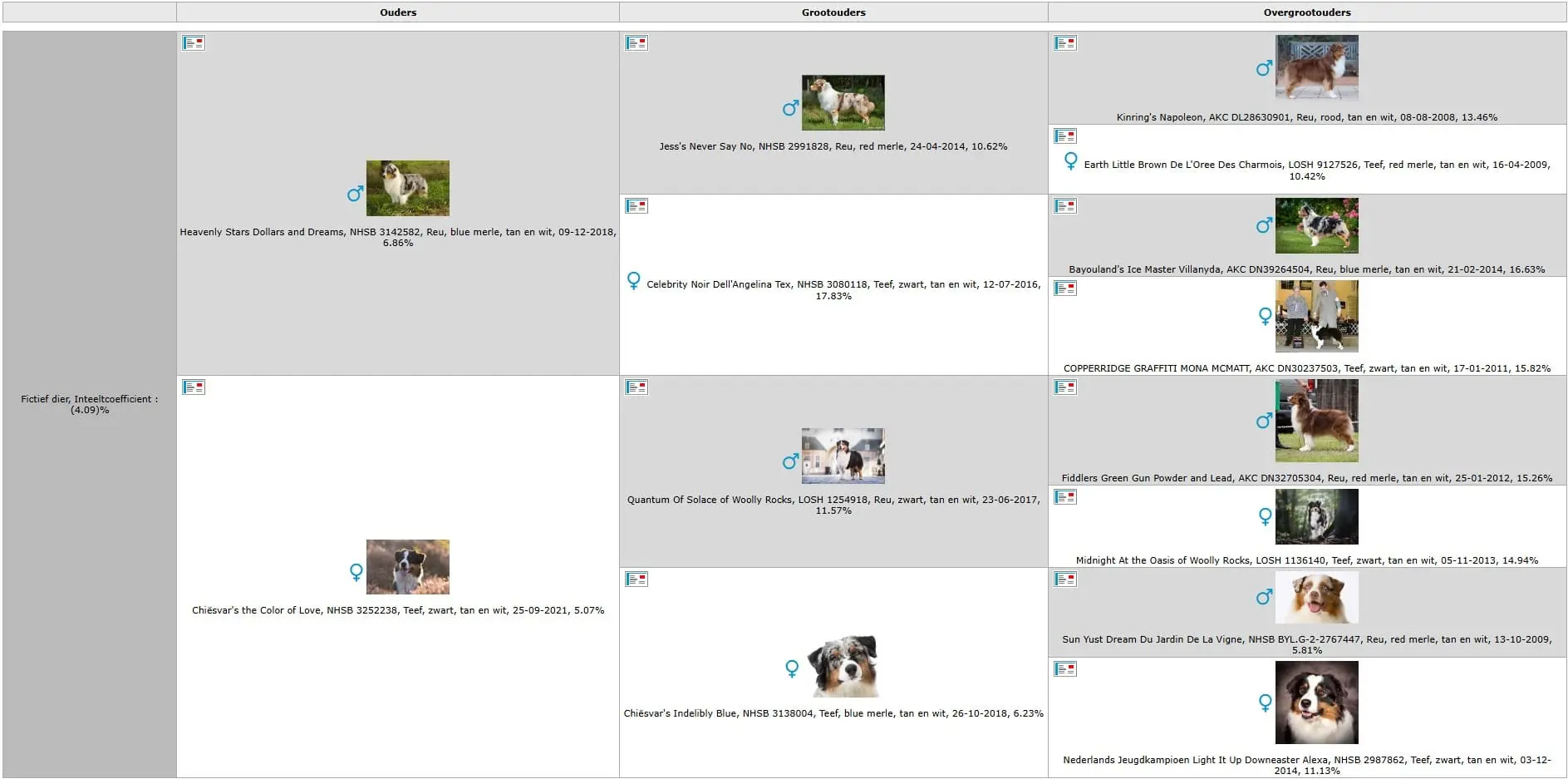1568x779 pixels.
Task: Click info card icon for Midnight At the Oasis
Action: click(x=1065, y=497)
